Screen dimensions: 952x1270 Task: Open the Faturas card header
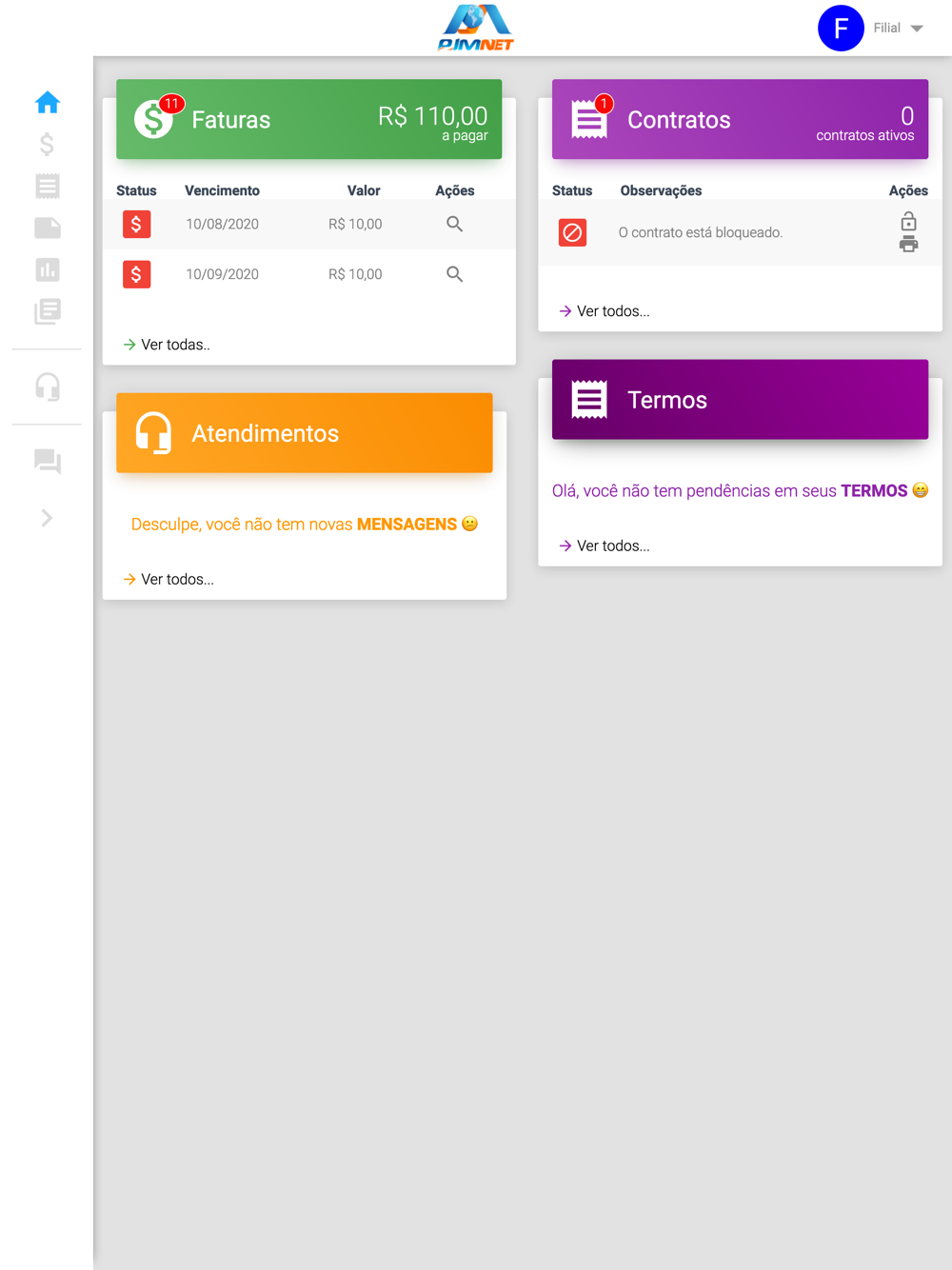pos(308,119)
